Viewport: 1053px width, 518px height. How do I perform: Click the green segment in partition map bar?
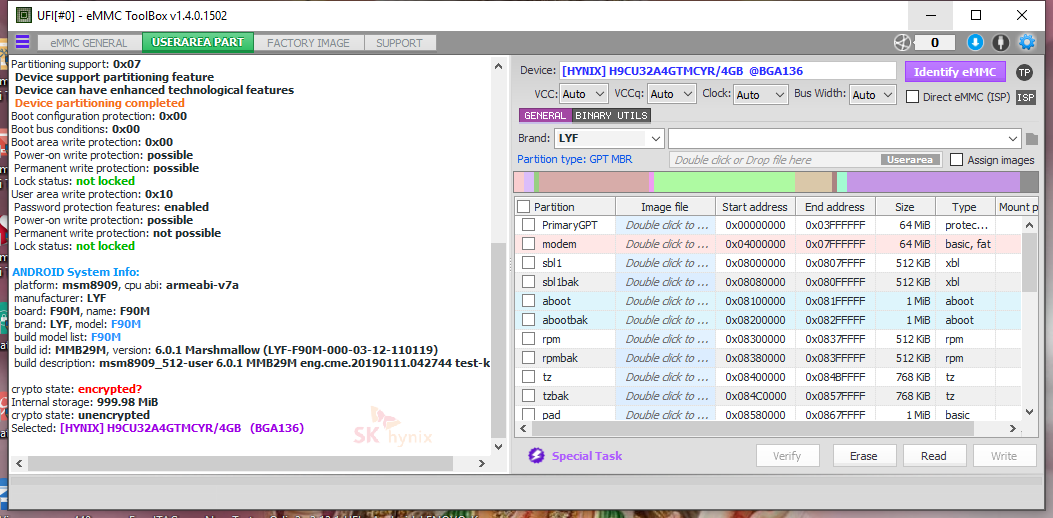click(x=723, y=182)
